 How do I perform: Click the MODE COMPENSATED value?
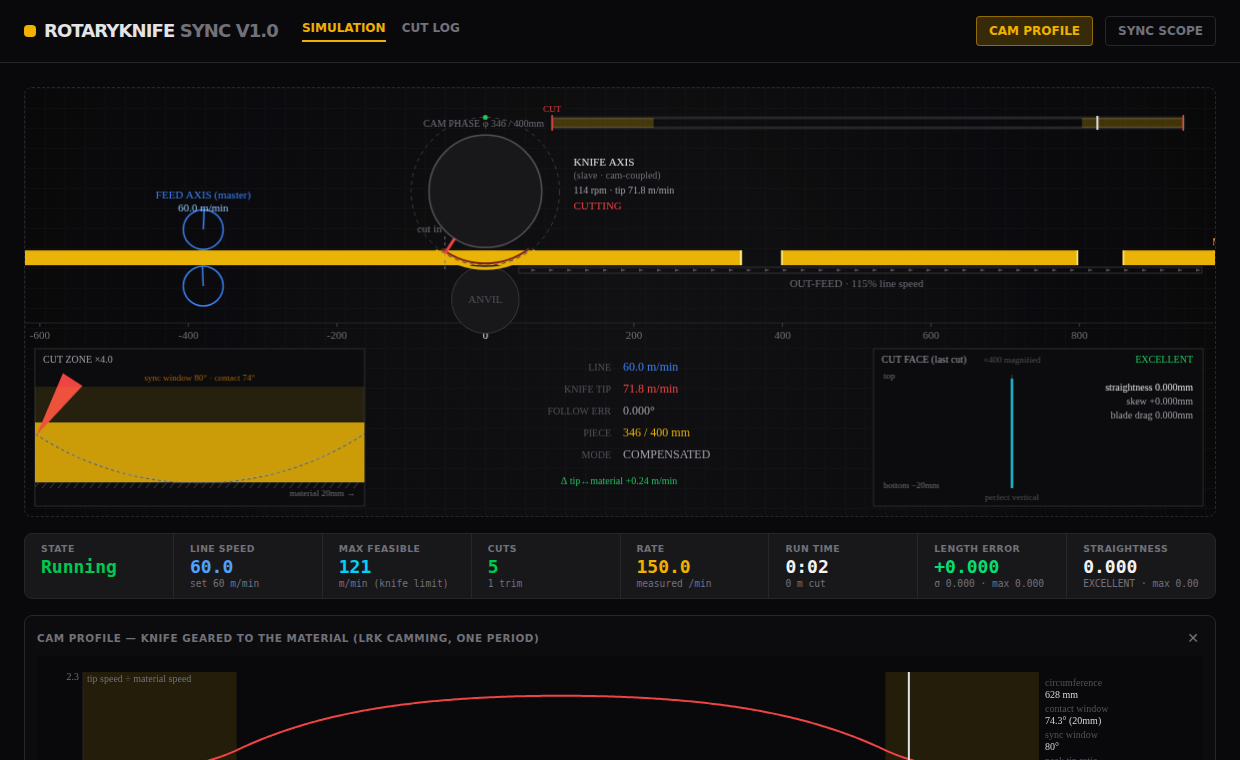666,455
